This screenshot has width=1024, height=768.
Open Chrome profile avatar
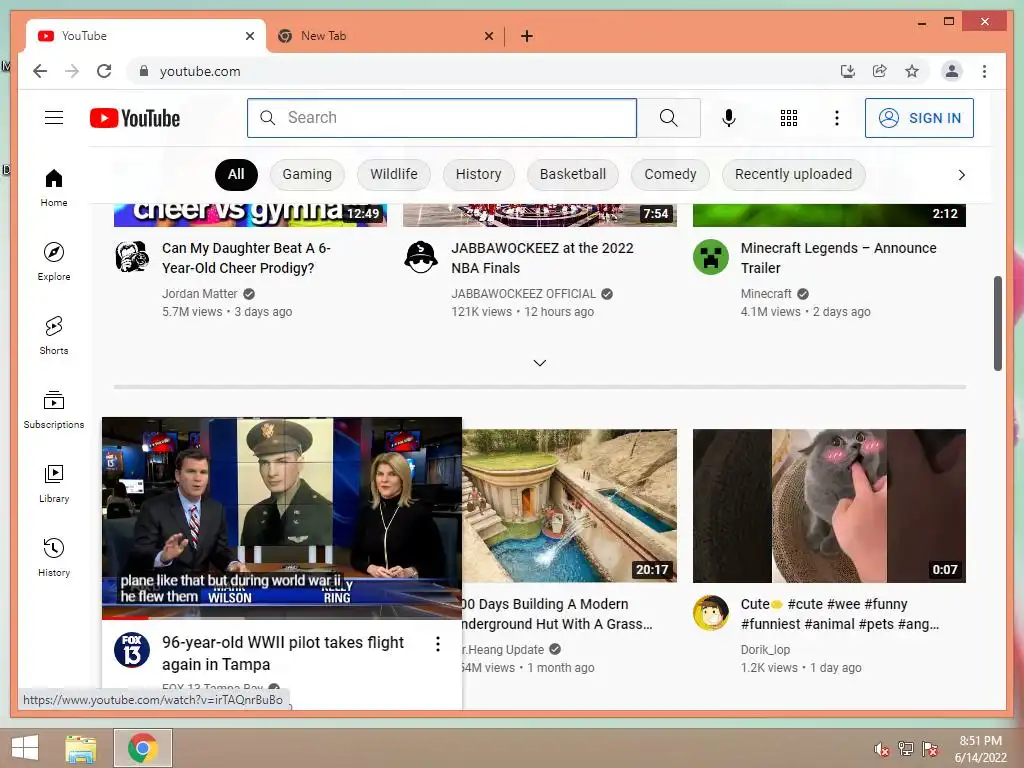(952, 71)
